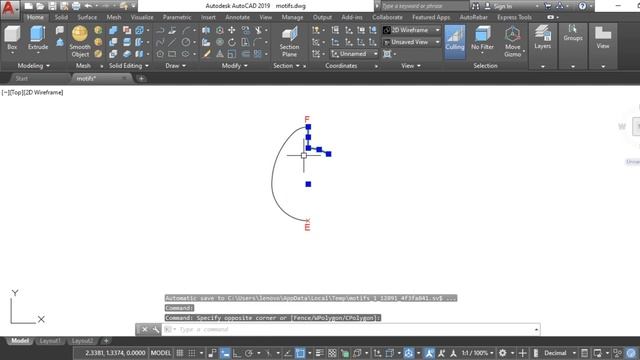Image resolution: width=640 pixels, height=360 pixels.
Task: Select the Polygon draw tool
Action: 160,54
